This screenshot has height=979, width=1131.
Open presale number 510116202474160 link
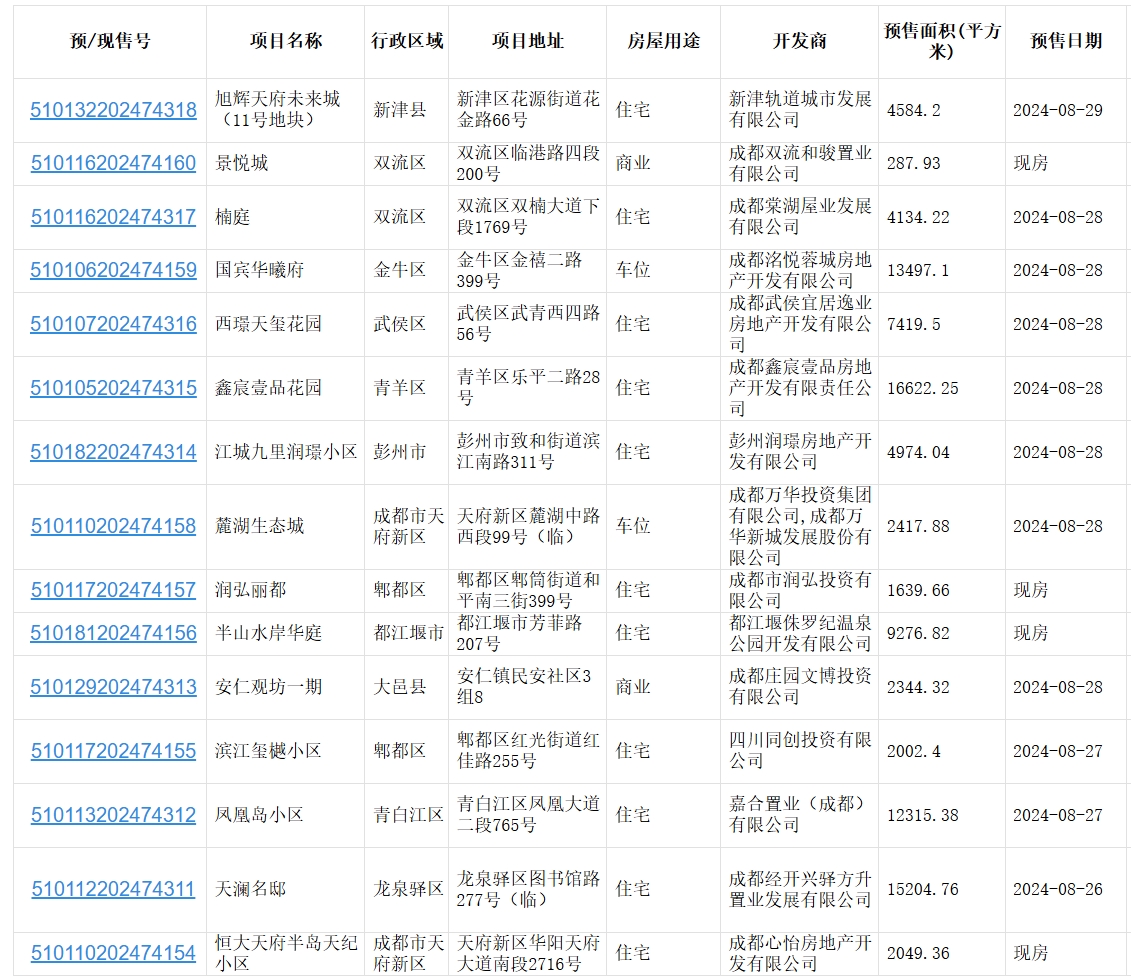(x=113, y=163)
